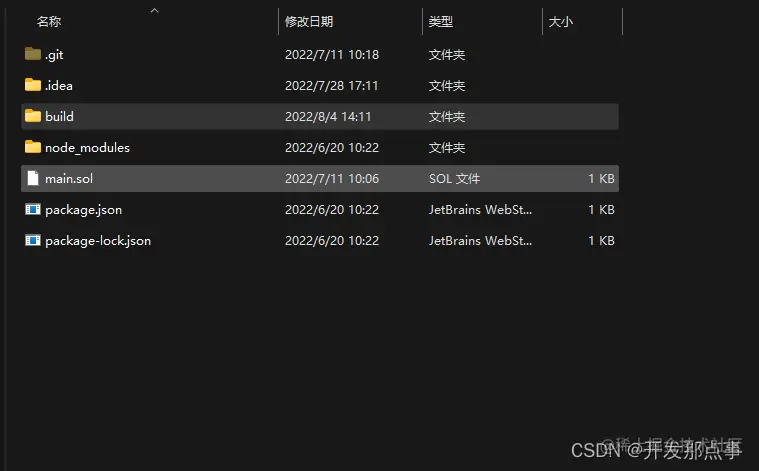Image resolution: width=759 pixels, height=471 pixels.
Task: Click the 1 KB size of main.sol
Action: click(x=601, y=179)
